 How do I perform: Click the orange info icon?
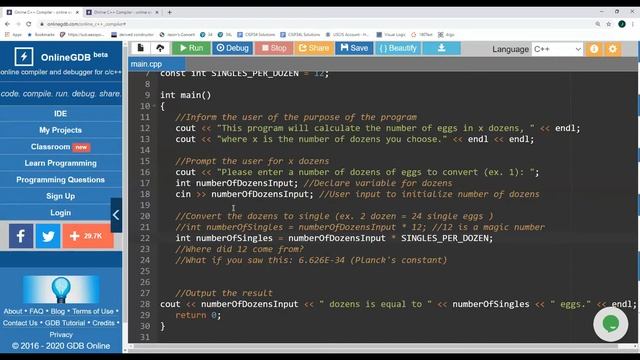tap(594, 49)
